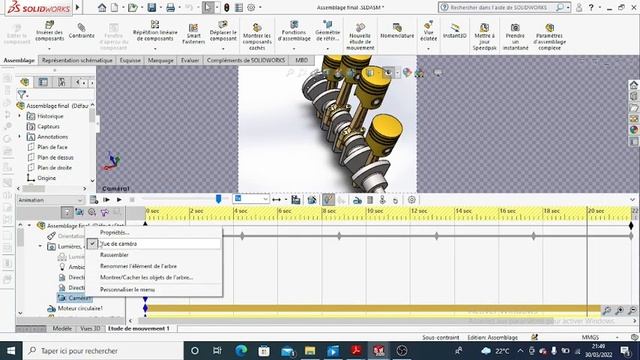Play the animation from start
This screenshot has height=360, width=640.
coord(106,200)
